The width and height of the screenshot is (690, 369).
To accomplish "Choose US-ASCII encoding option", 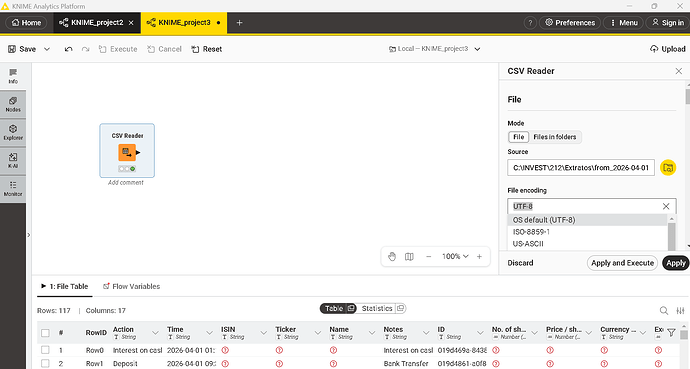I will 587,244.
